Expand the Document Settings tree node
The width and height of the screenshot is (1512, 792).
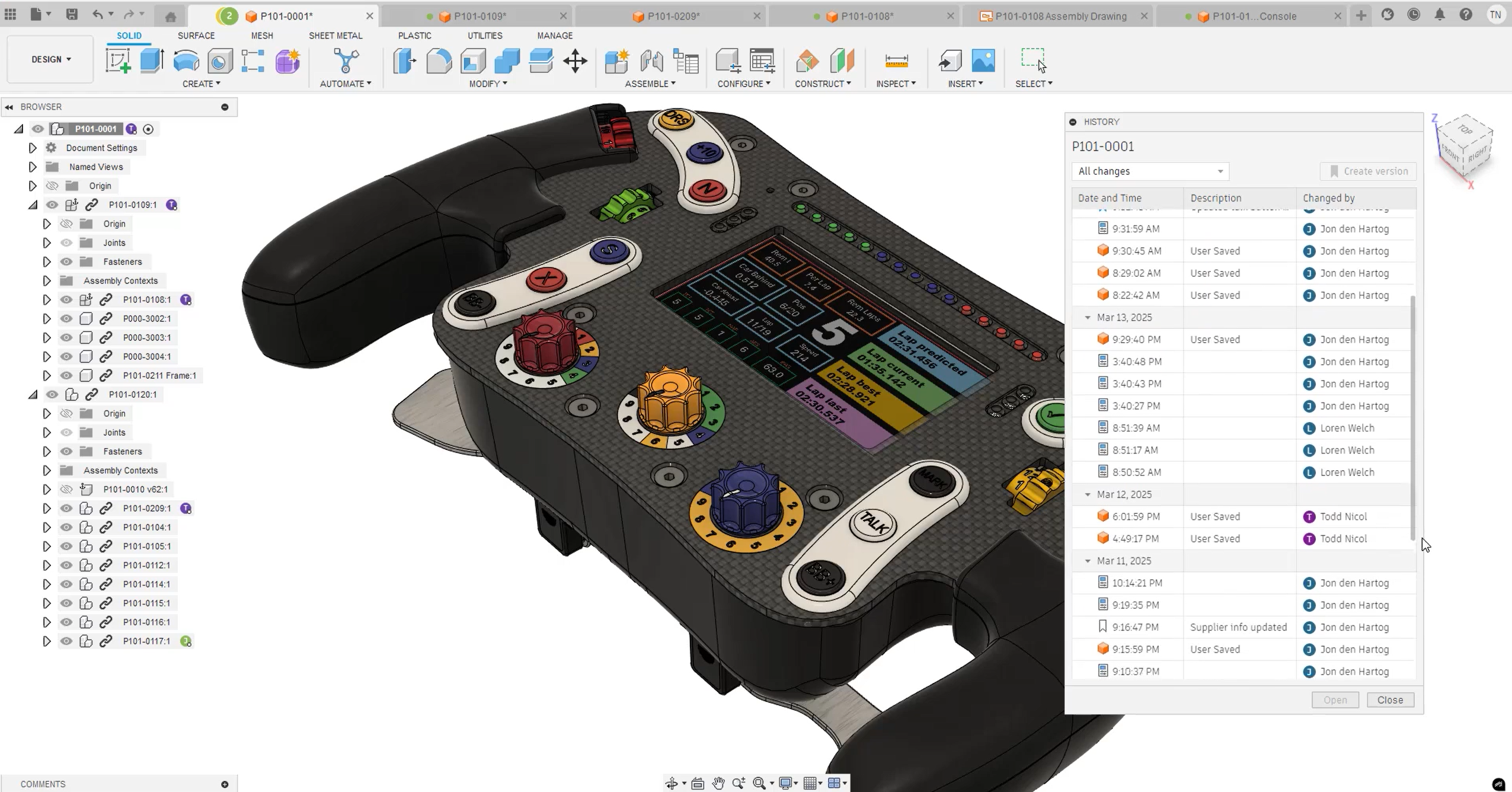33,148
